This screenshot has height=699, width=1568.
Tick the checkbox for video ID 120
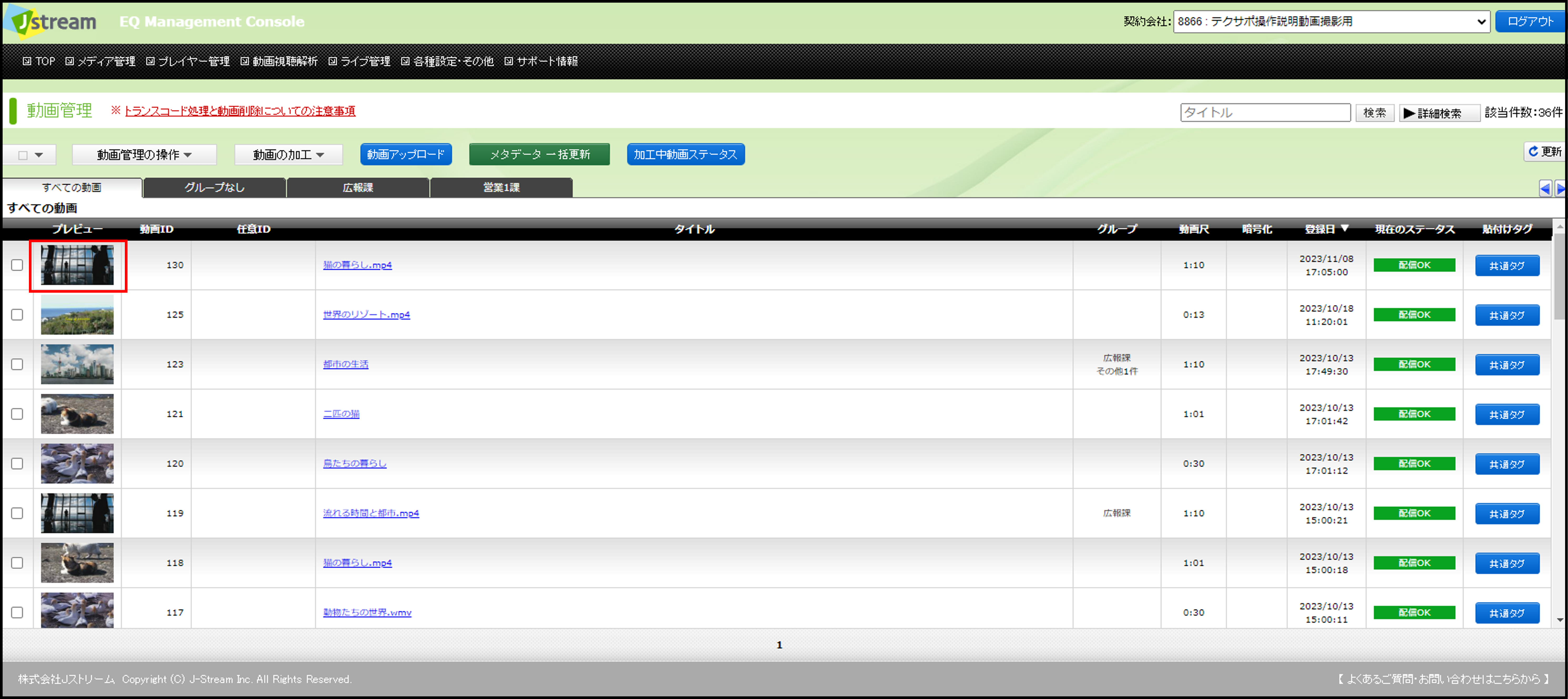pos(17,463)
